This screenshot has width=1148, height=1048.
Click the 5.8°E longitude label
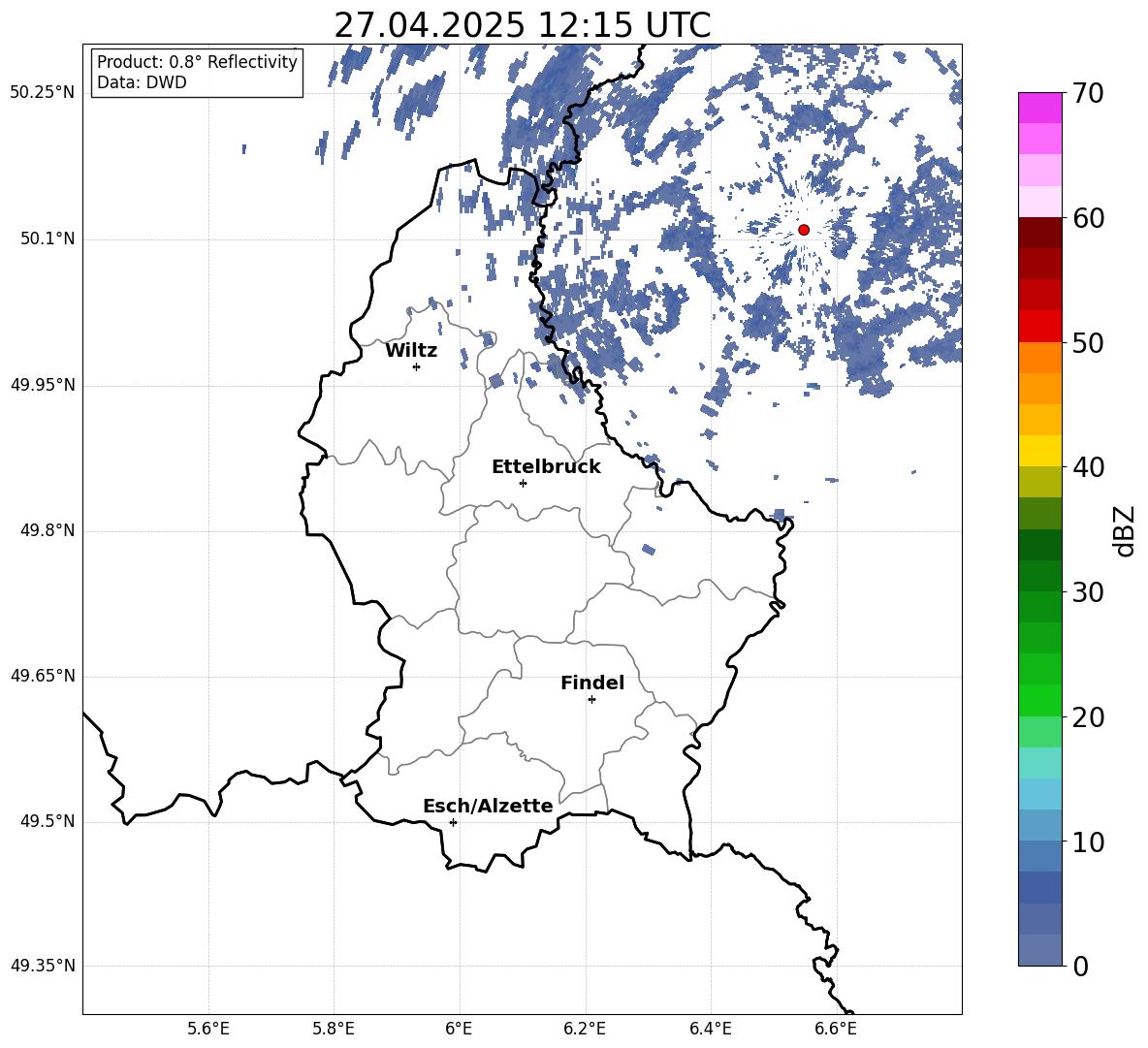(334, 1029)
